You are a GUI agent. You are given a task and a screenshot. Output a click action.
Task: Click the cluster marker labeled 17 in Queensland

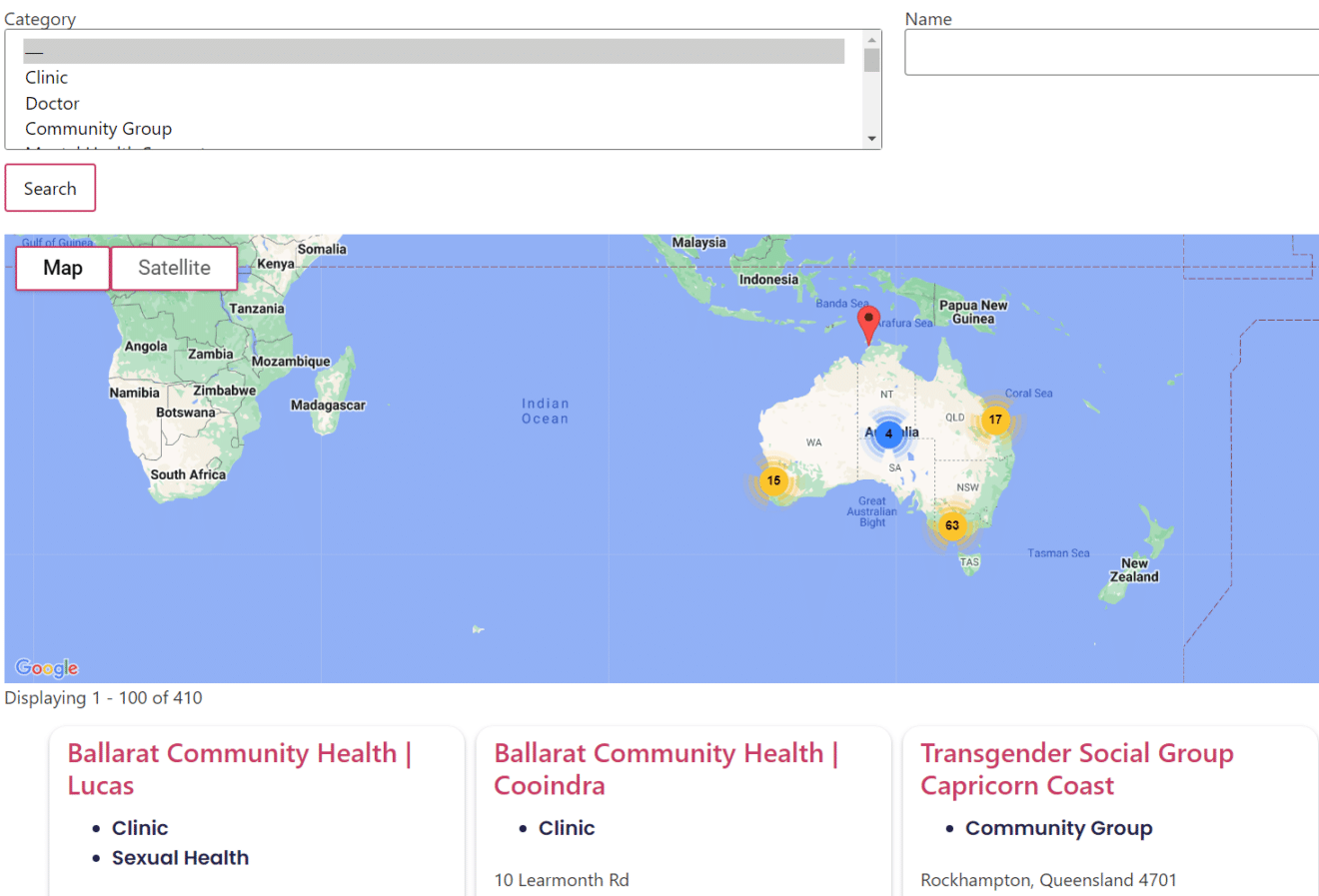994,420
